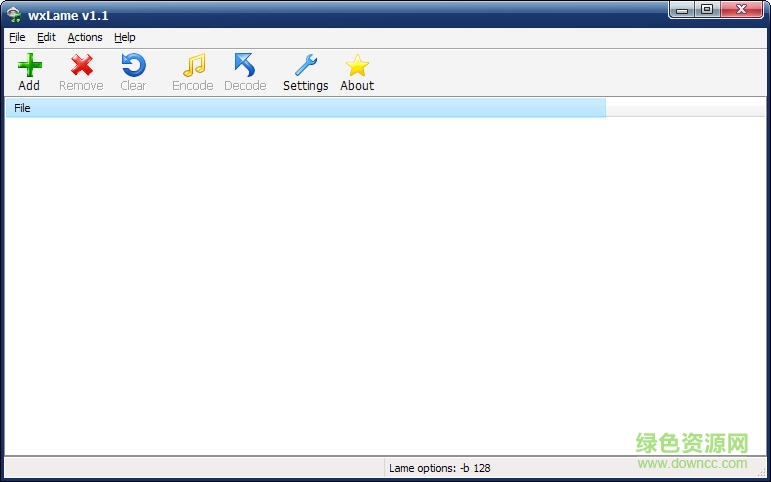Close the wxLame window

pyautogui.click(x=741, y=10)
